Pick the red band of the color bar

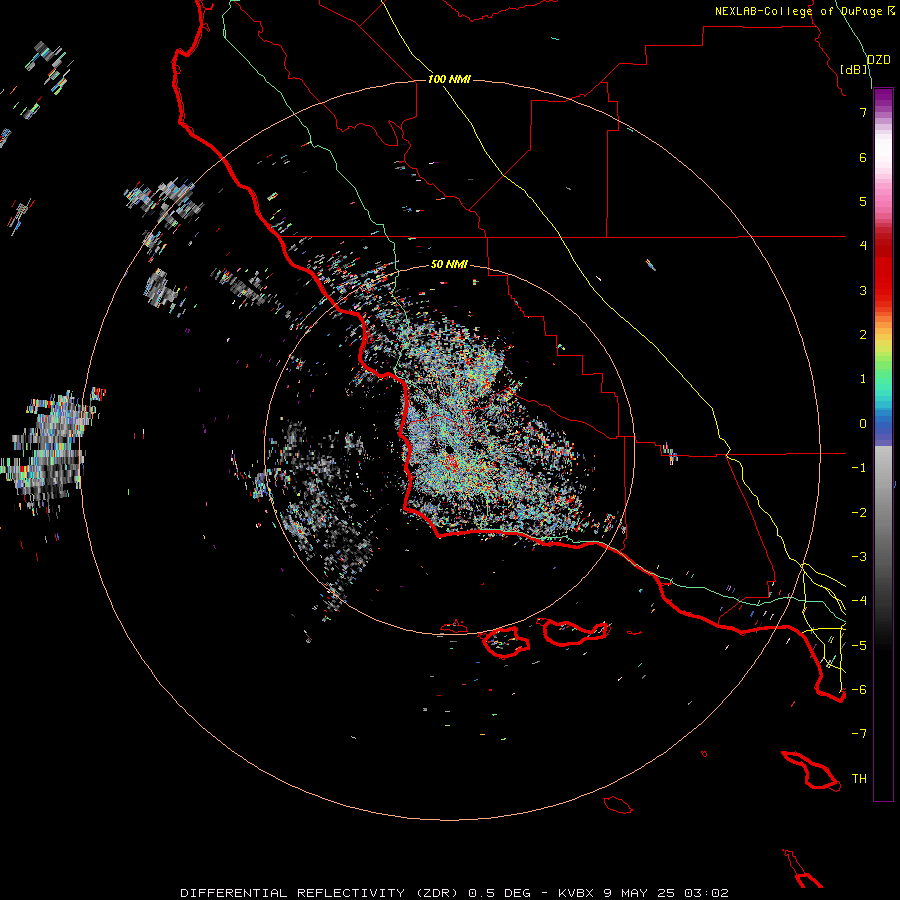(x=883, y=270)
